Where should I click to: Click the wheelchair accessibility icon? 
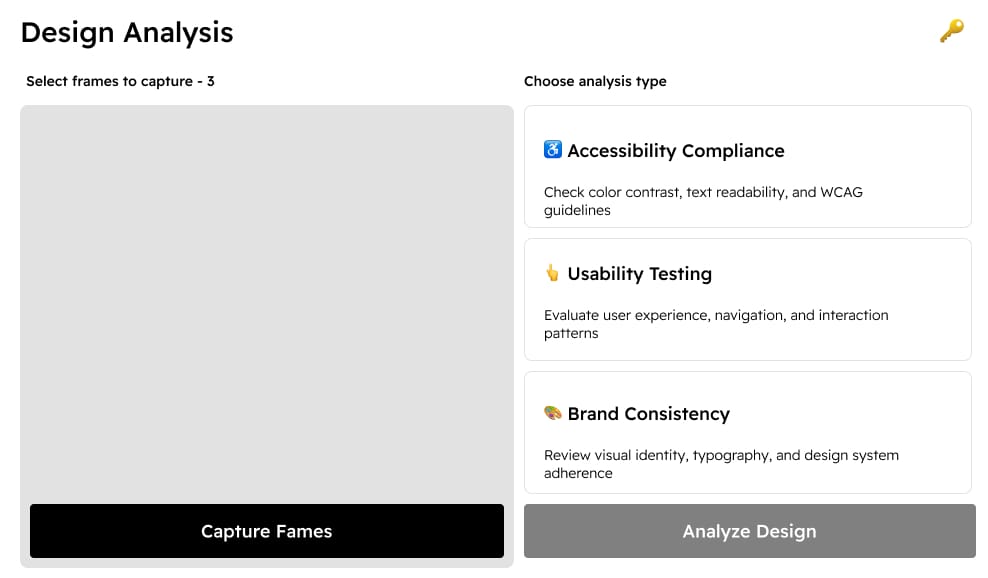(553, 150)
